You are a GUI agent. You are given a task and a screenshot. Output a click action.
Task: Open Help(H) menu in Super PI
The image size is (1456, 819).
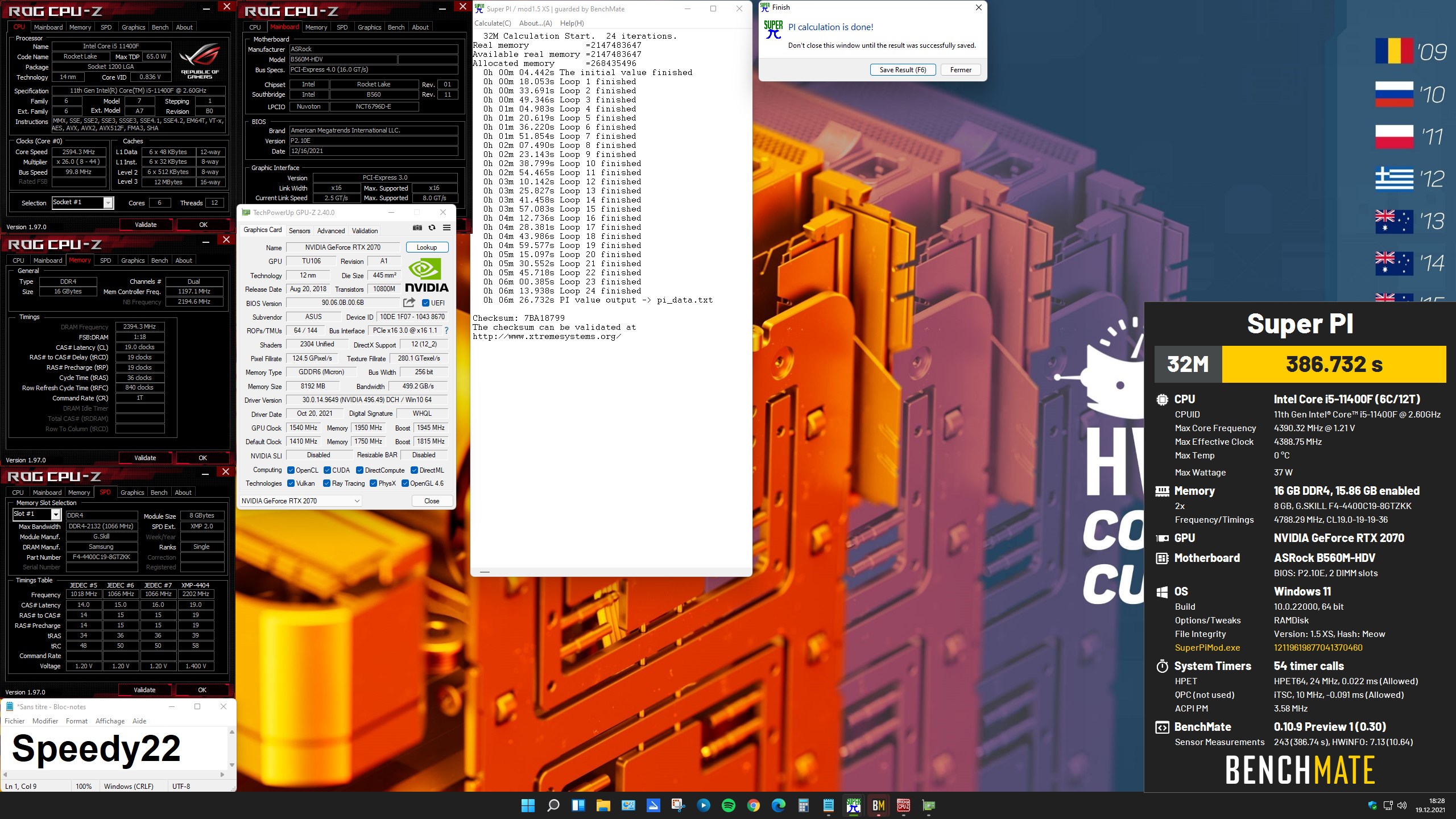572,23
